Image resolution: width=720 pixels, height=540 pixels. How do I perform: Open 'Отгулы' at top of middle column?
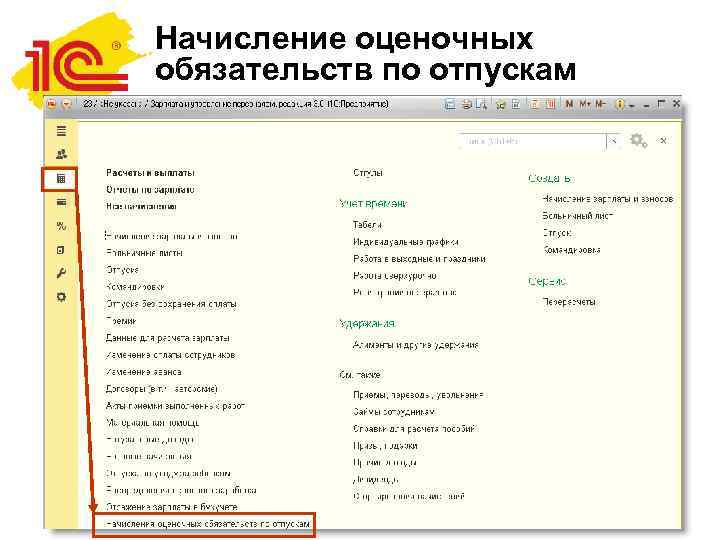click(368, 173)
